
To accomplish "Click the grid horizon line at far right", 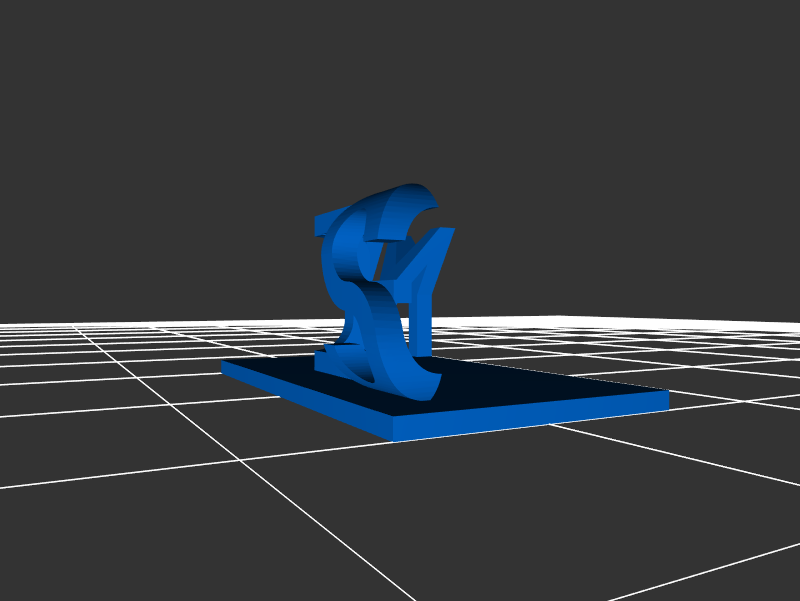I will click(x=770, y=322).
